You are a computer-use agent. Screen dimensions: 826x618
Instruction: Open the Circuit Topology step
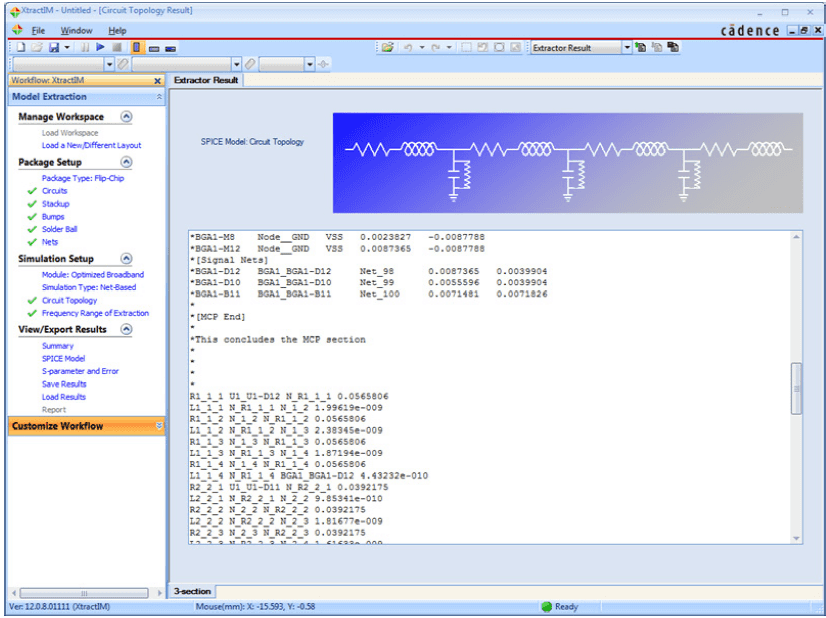pos(70,300)
